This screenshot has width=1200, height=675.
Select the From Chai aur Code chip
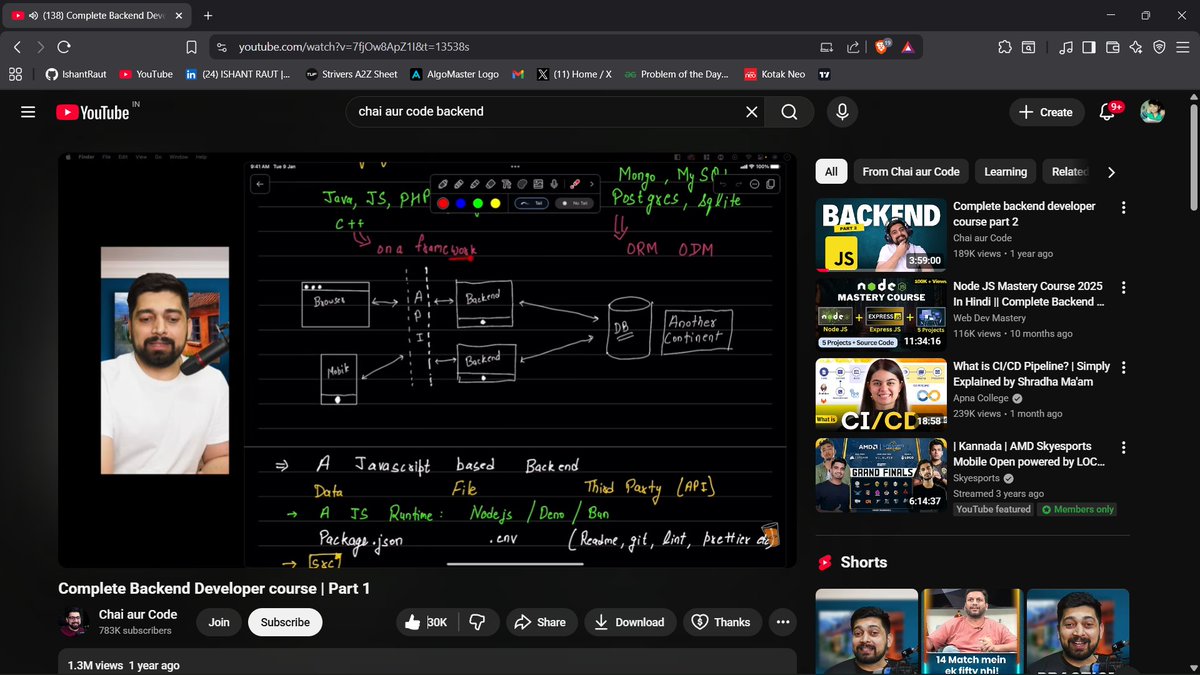point(911,172)
